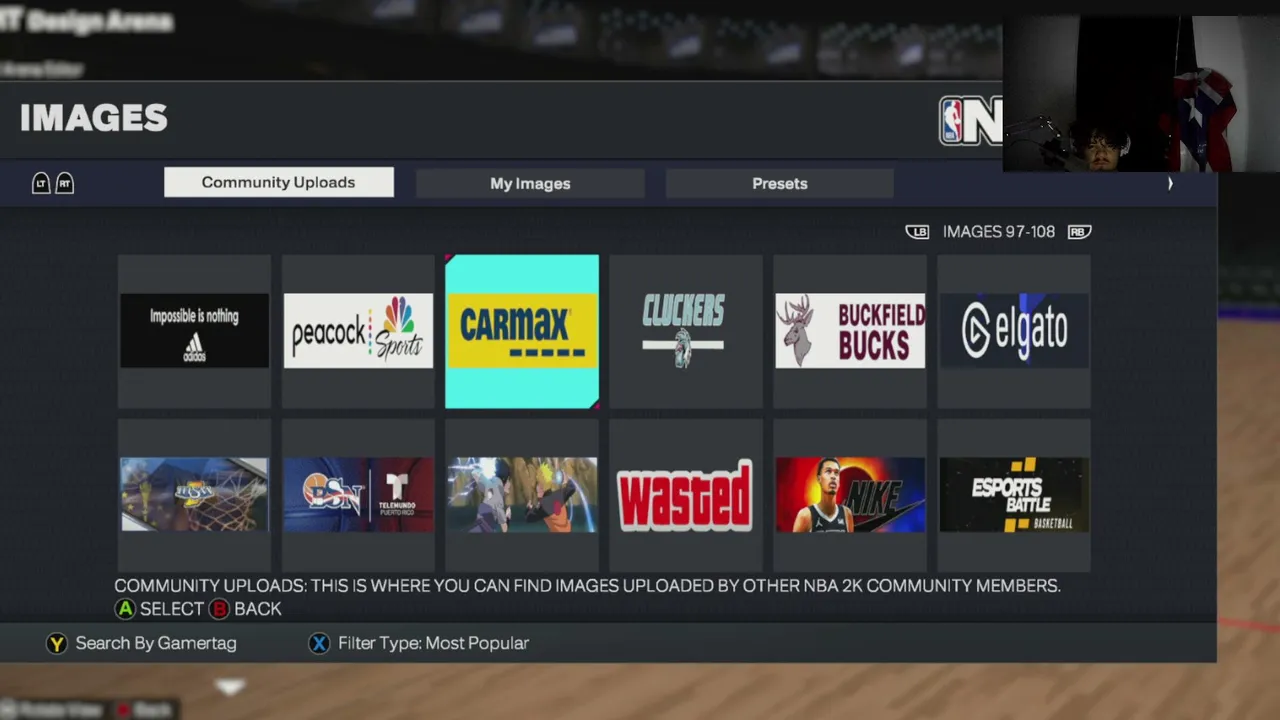Image resolution: width=1280 pixels, height=720 pixels.
Task: Change Filter Type: Most Popular
Action: point(433,643)
